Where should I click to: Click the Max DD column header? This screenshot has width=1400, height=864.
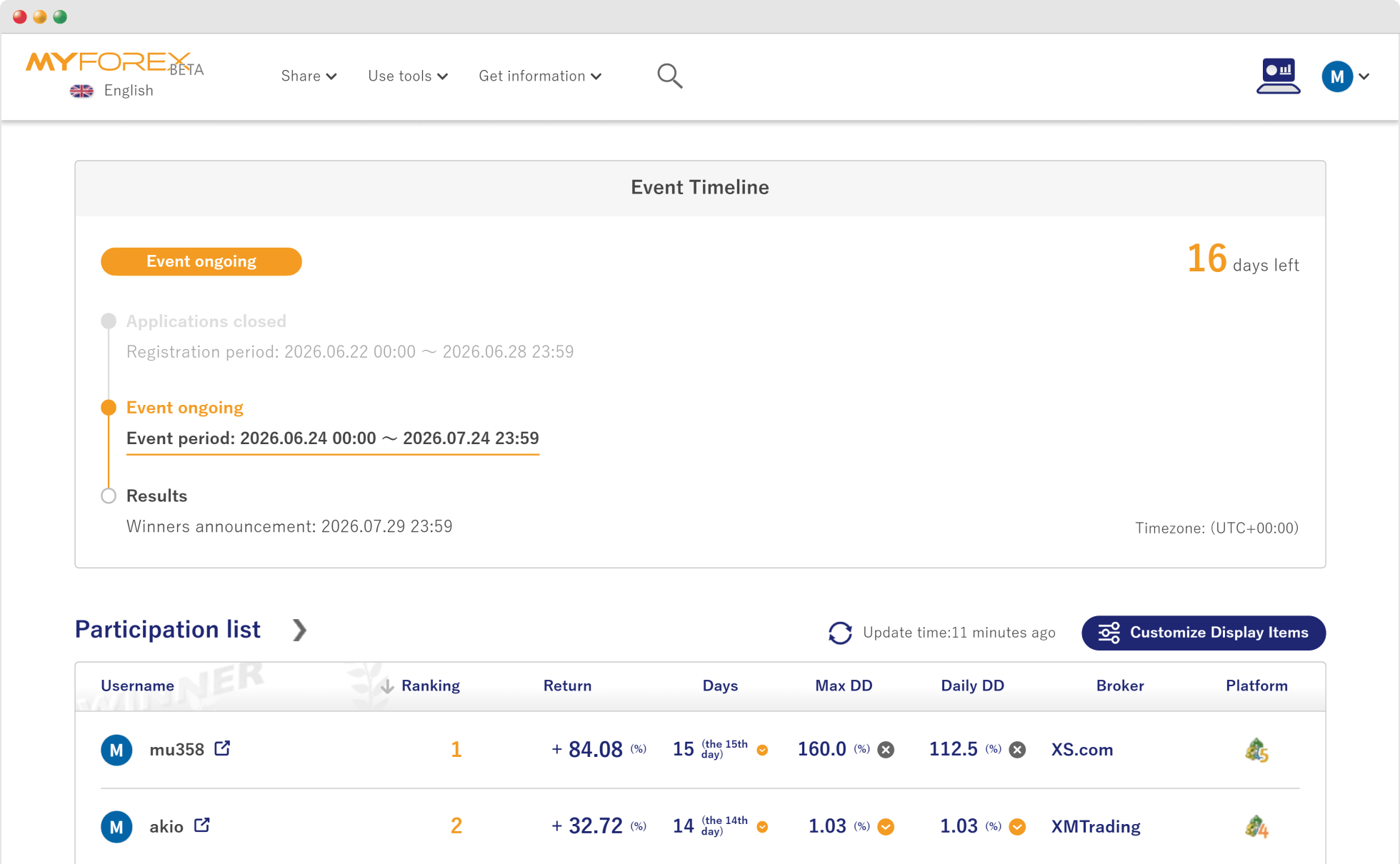click(x=844, y=685)
